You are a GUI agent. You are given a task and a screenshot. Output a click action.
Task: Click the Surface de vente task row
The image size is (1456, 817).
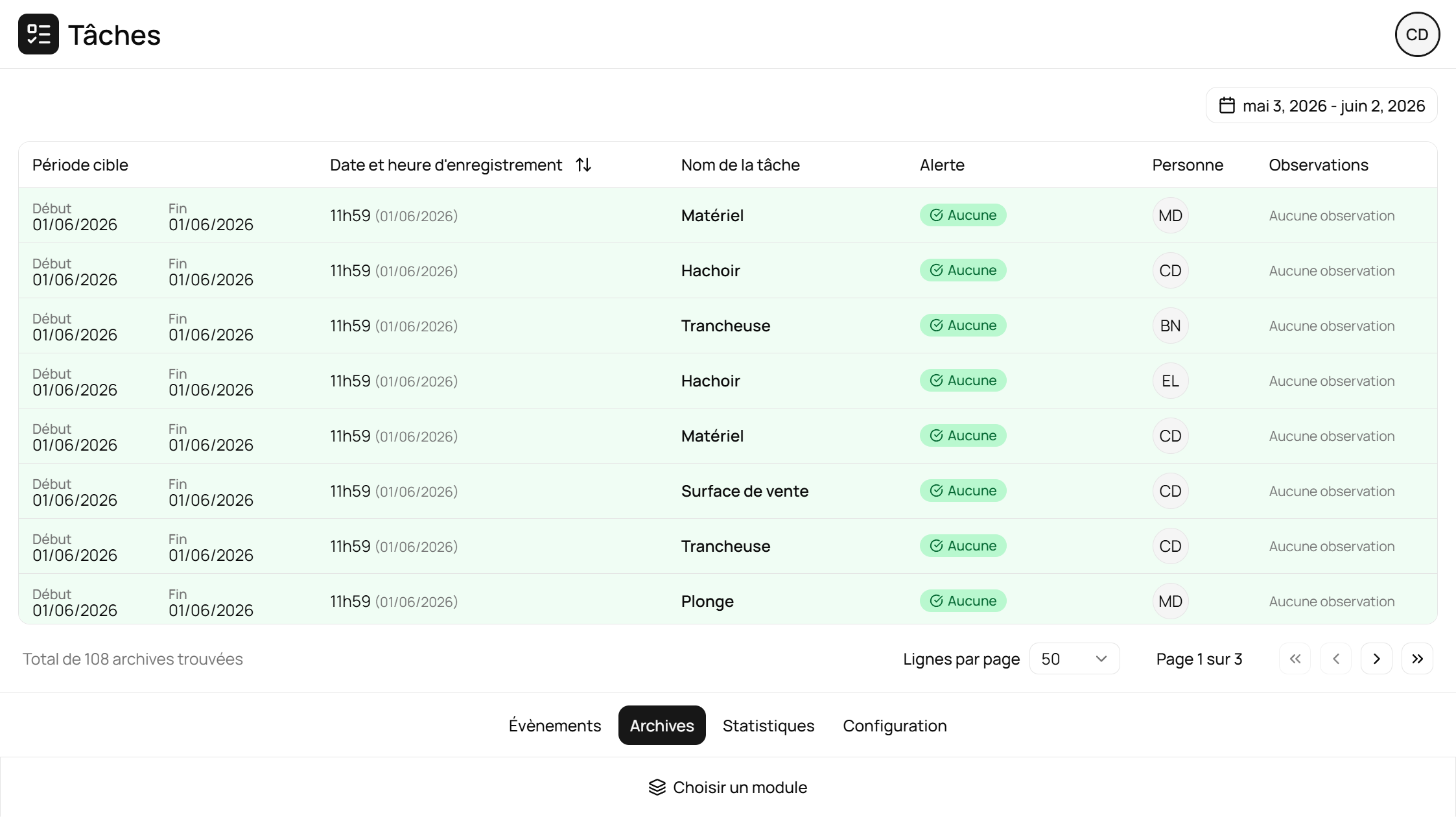click(728, 491)
